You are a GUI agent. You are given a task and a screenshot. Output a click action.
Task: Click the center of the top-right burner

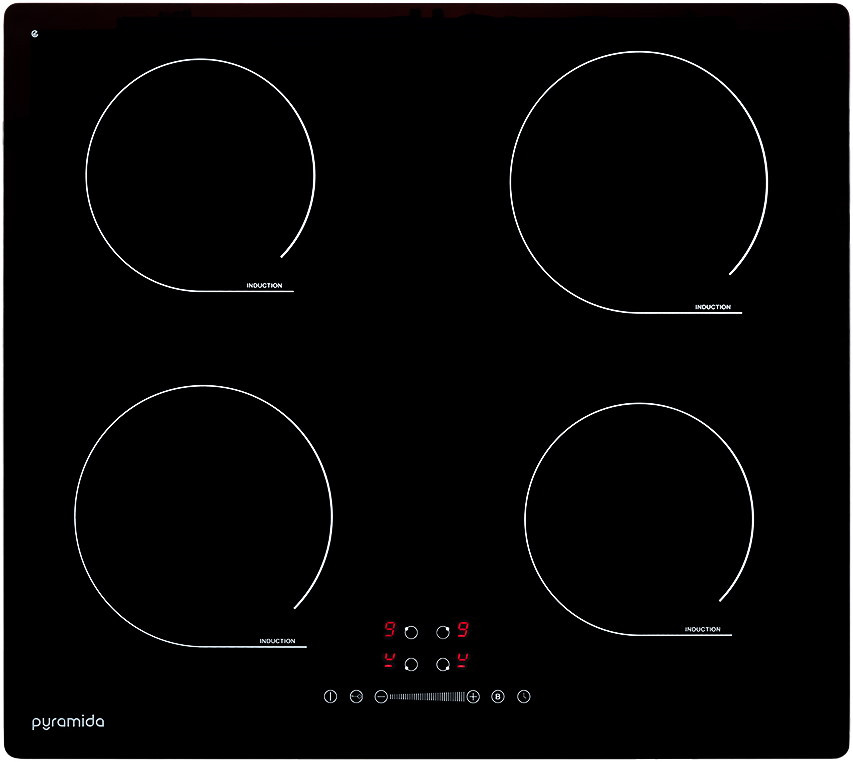point(638,182)
